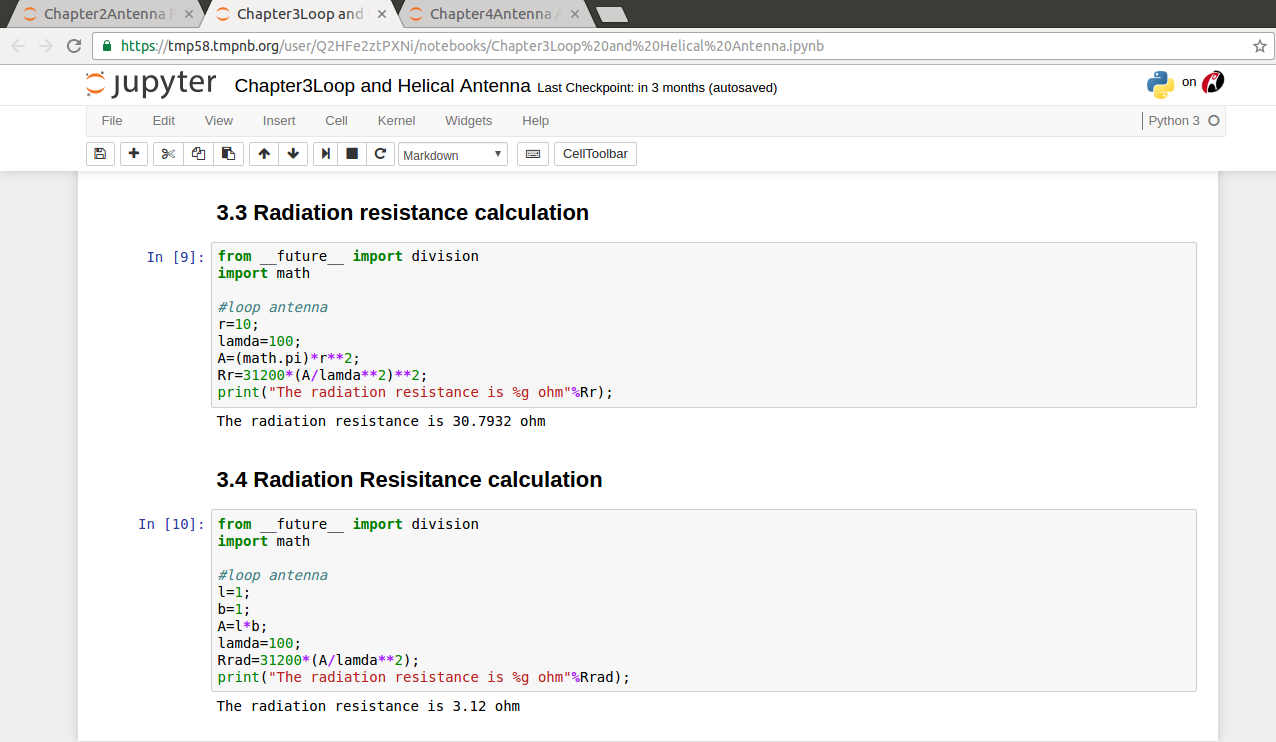
Task: Click code line Rrad=31200*(A/lamda**2);
Action: coord(319,660)
